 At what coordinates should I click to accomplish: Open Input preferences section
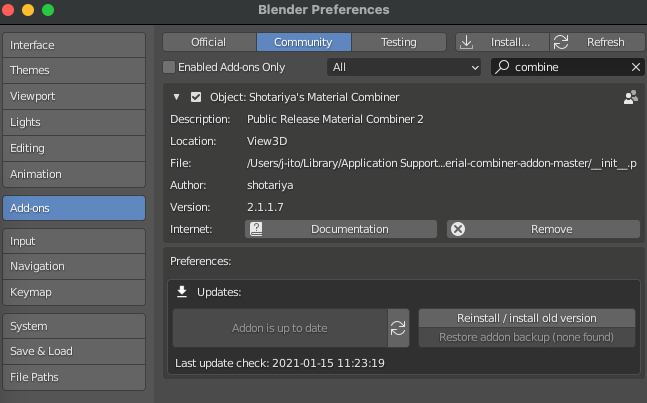point(74,241)
